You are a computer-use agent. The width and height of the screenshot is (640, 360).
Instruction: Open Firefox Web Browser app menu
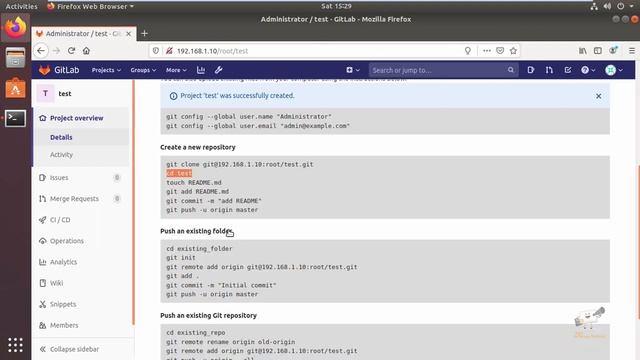tap(90, 6)
